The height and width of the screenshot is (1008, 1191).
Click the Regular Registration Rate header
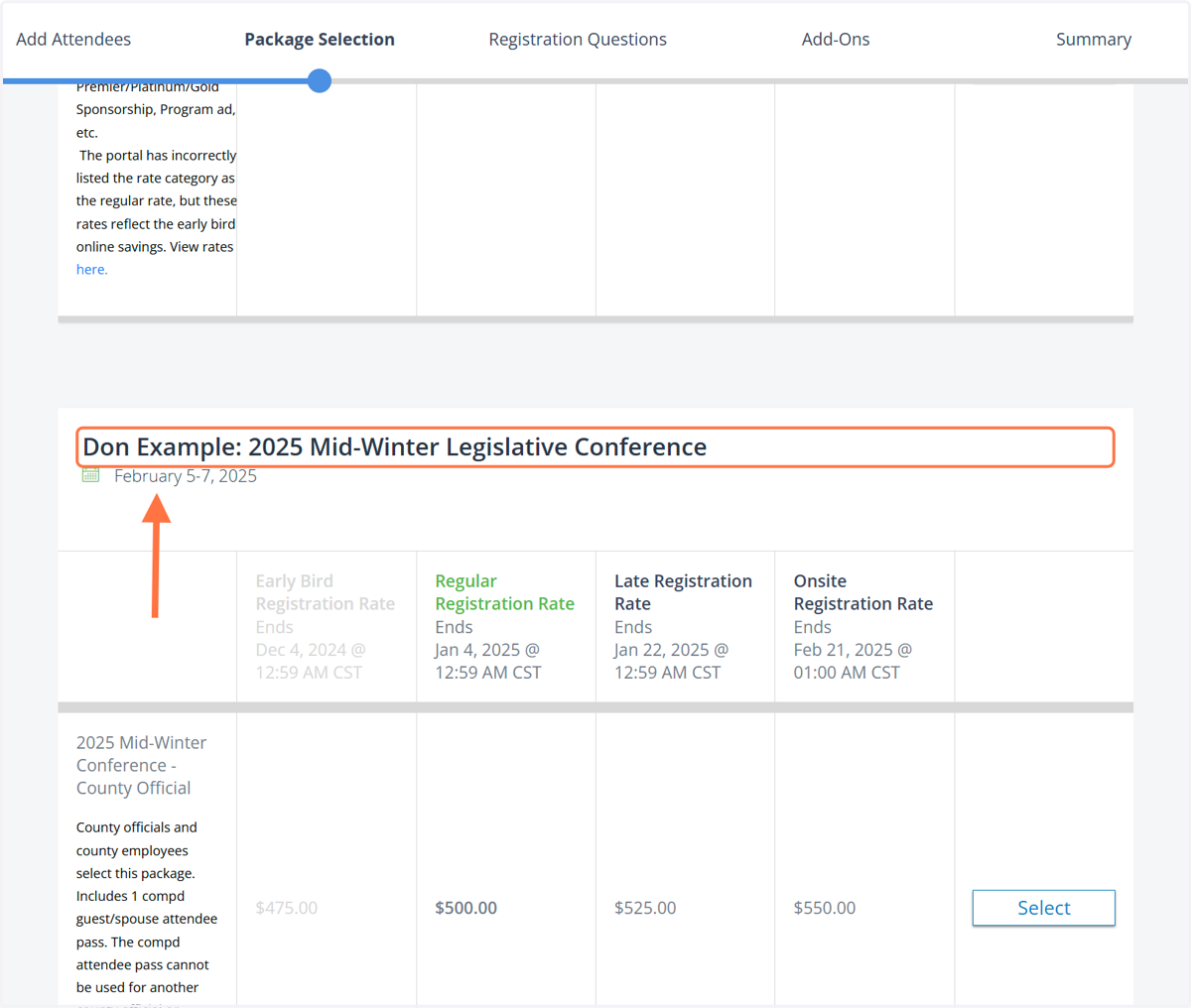[x=504, y=592]
